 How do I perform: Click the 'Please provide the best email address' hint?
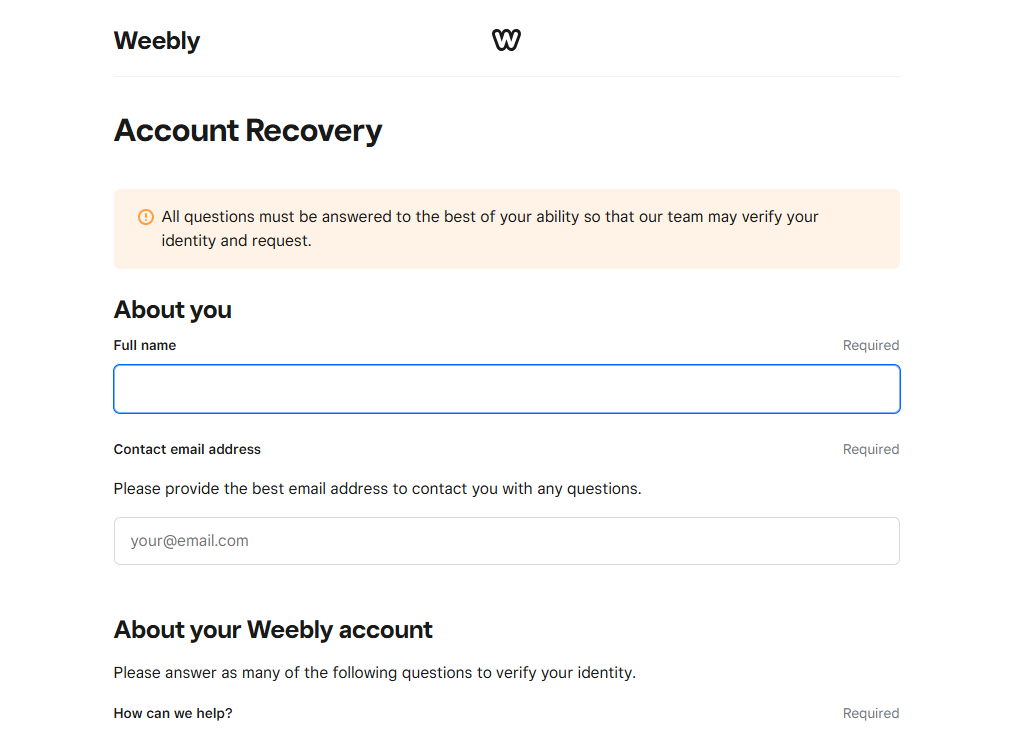coord(377,489)
